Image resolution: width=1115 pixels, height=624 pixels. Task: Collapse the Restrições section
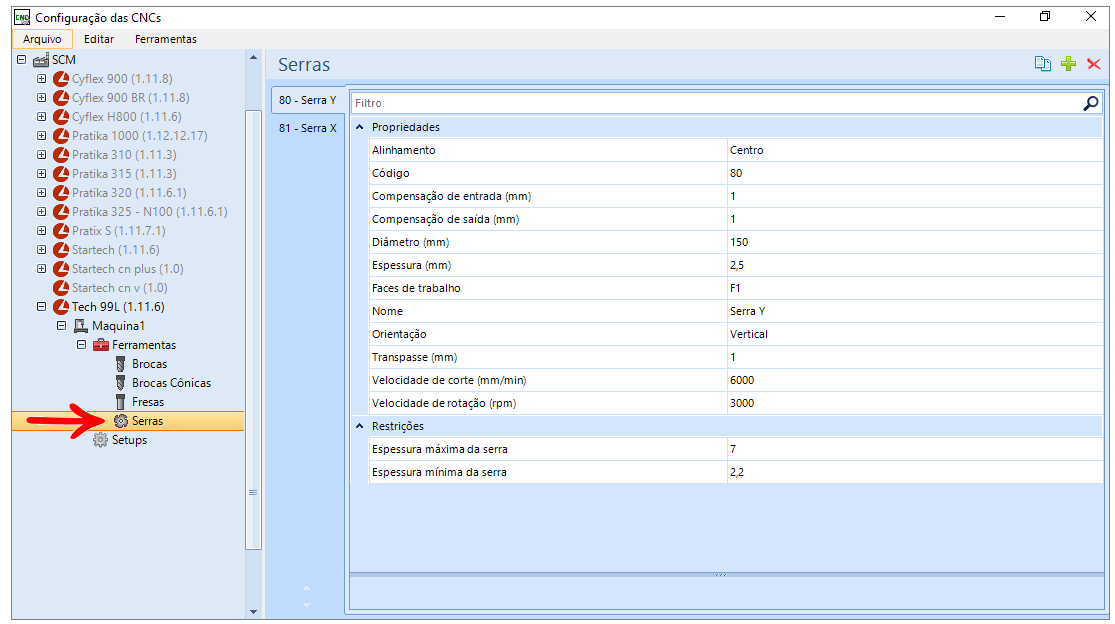tap(360, 426)
